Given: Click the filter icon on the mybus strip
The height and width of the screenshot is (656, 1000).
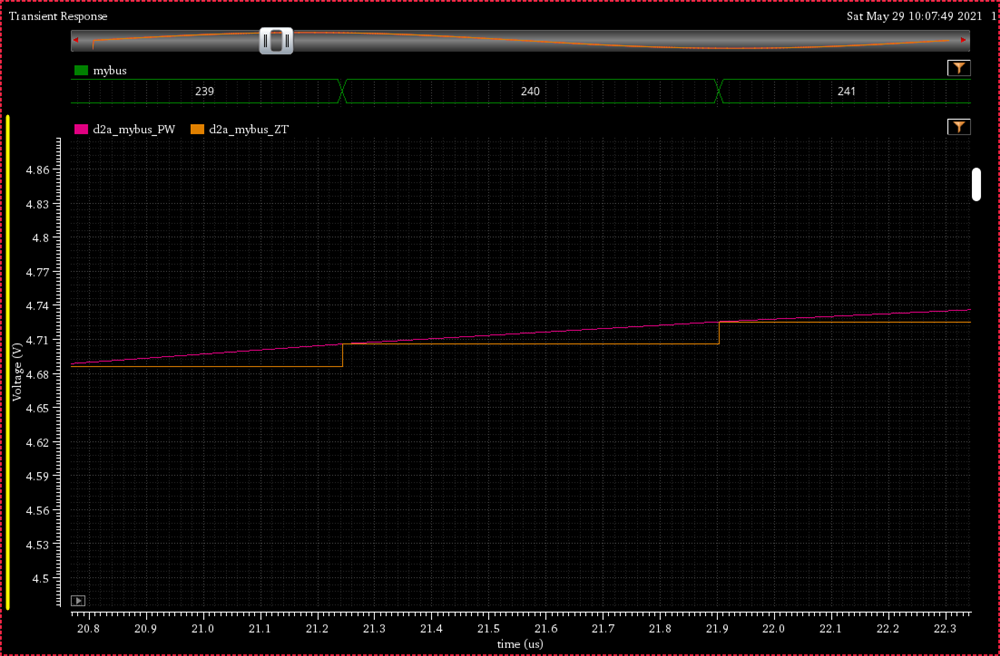Looking at the screenshot, I should [958, 68].
